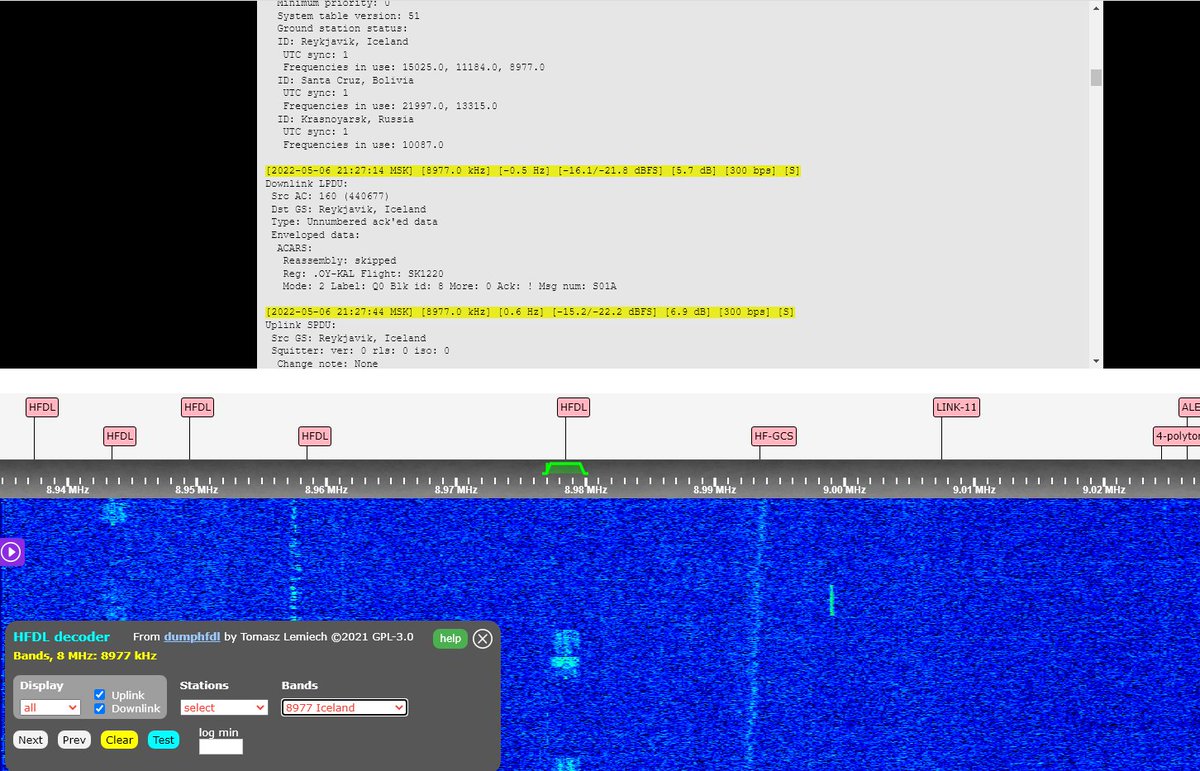Image resolution: width=1200 pixels, height=771 pixels.
Task: Select the HFDL label near 8.95 MHz
Action: click(x=197, y=407)
